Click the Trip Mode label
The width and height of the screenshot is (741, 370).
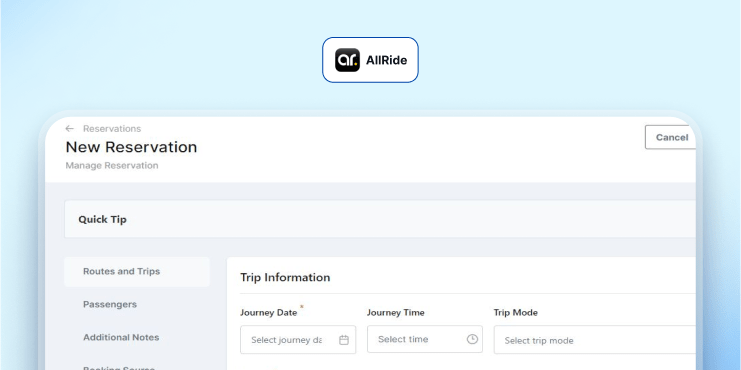click(516, 313)
